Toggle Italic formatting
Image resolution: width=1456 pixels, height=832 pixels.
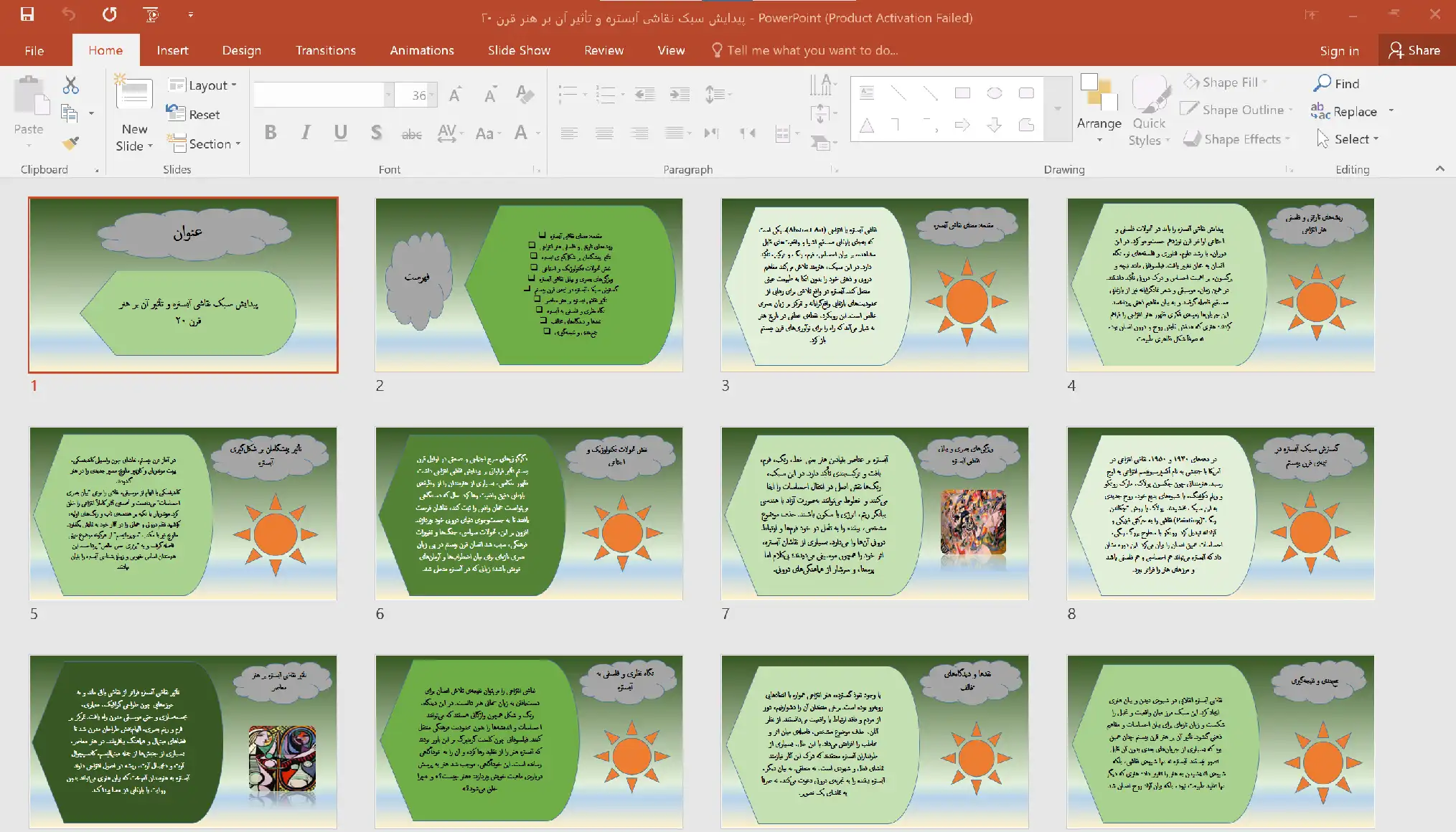click(306, 133)
